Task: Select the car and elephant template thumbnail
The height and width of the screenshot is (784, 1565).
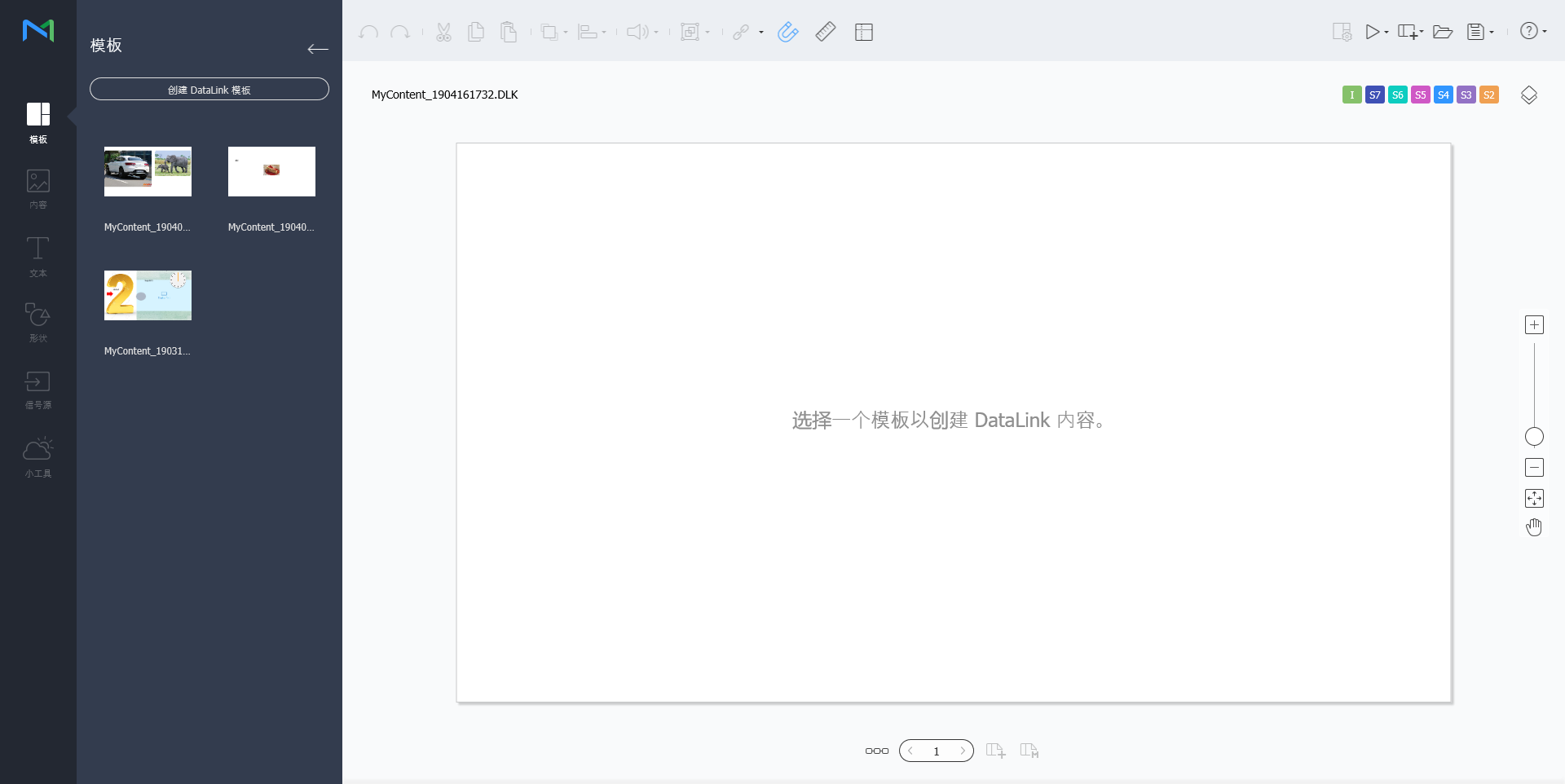Action: (148, 172)
